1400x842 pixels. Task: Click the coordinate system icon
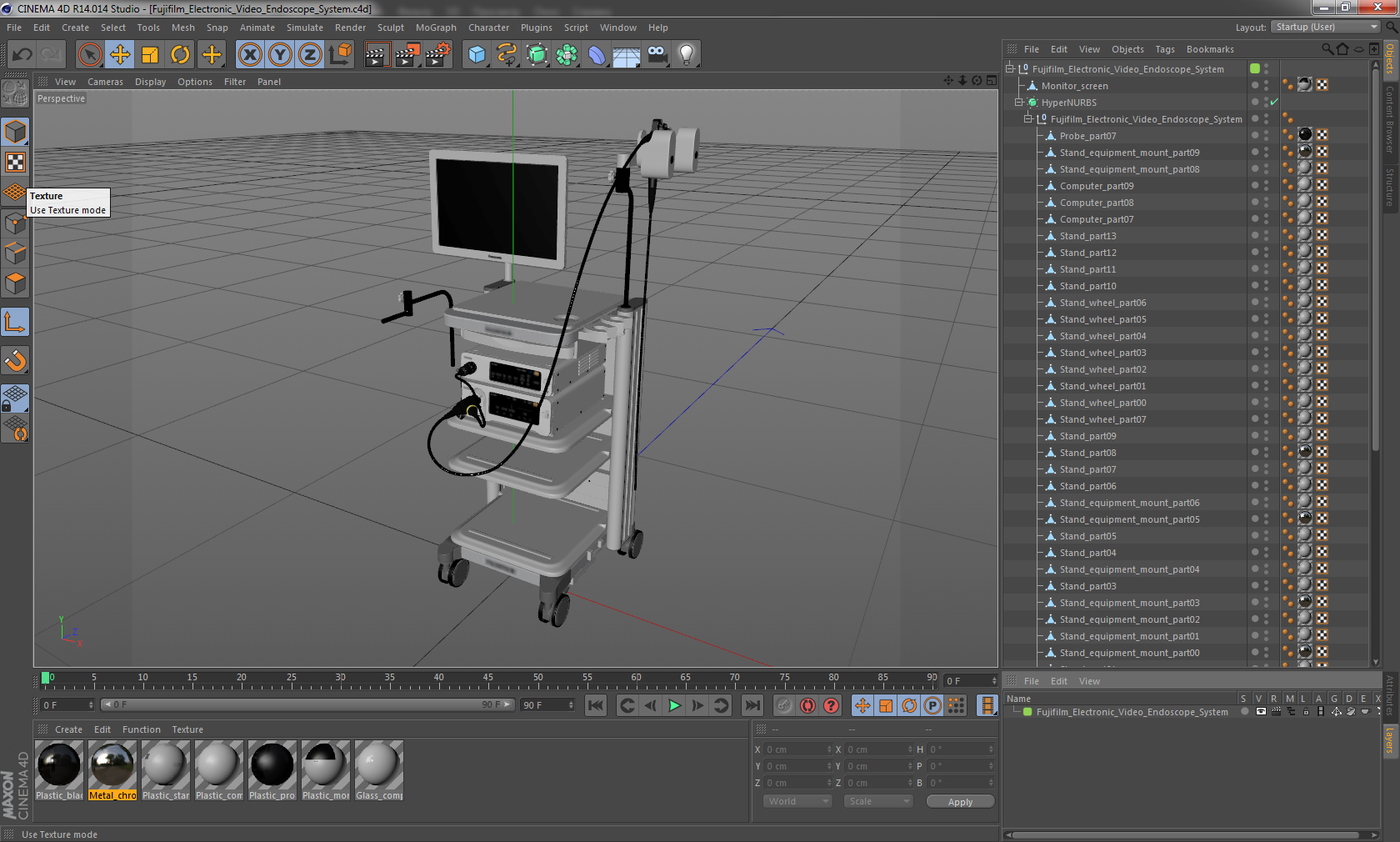(x=340, y=55)
